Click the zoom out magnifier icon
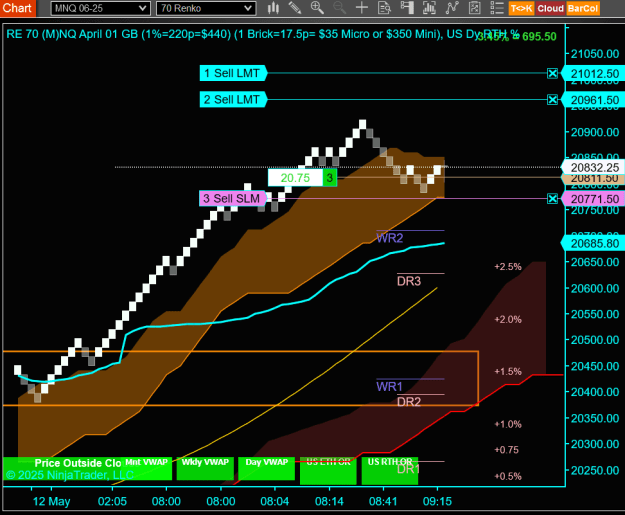The height and width of the screenshot is (515, 625). 340,8
